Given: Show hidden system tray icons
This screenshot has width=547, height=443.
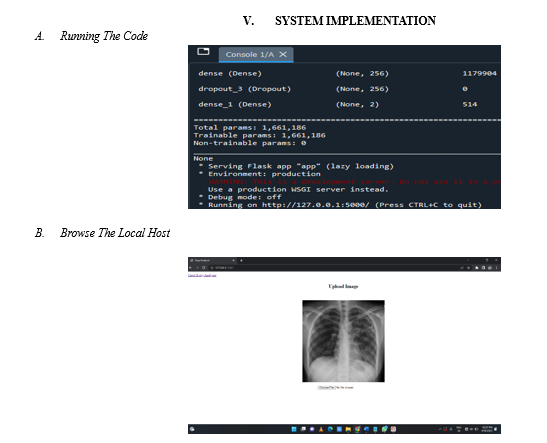Looking at the screenshot, I should coord(440,429).
